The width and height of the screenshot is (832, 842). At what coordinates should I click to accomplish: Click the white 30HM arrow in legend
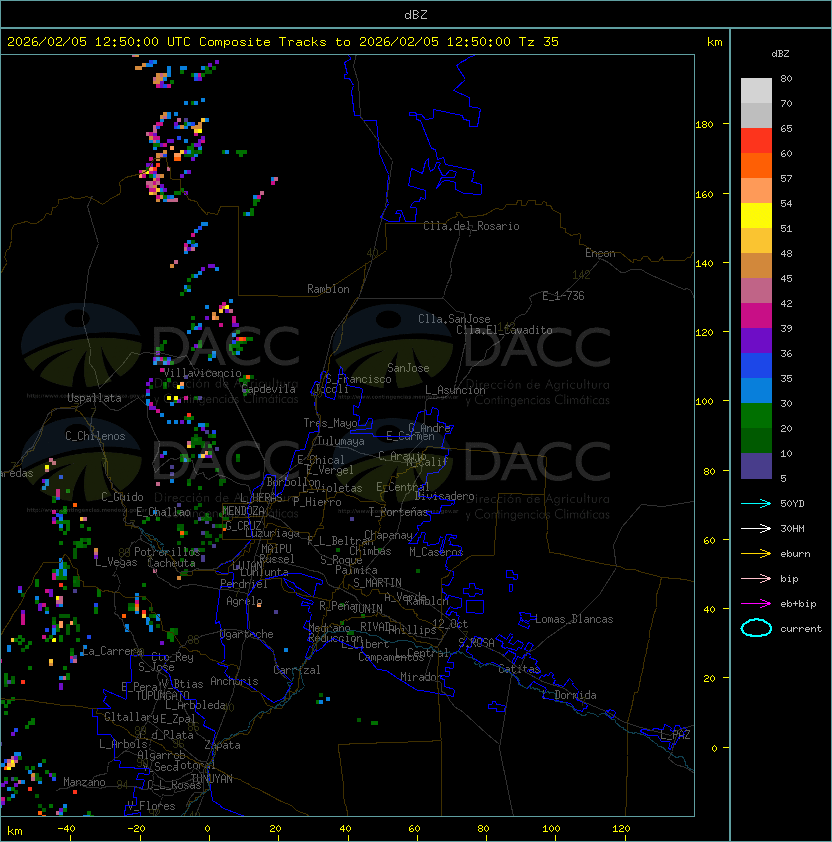pos(756,528)
